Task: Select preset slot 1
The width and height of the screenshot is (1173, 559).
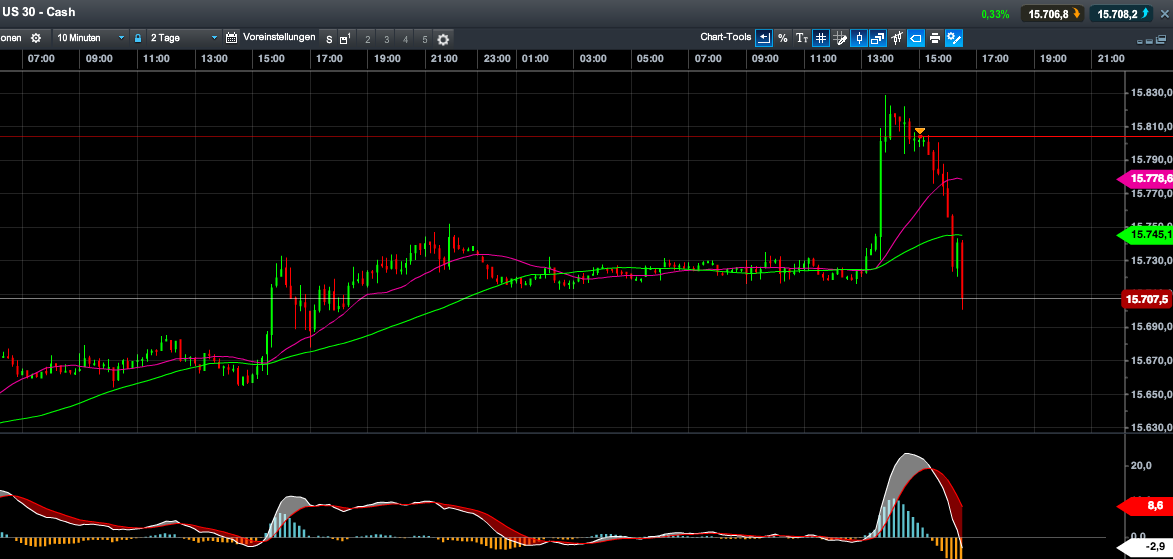Action: [x=346, y=38]
